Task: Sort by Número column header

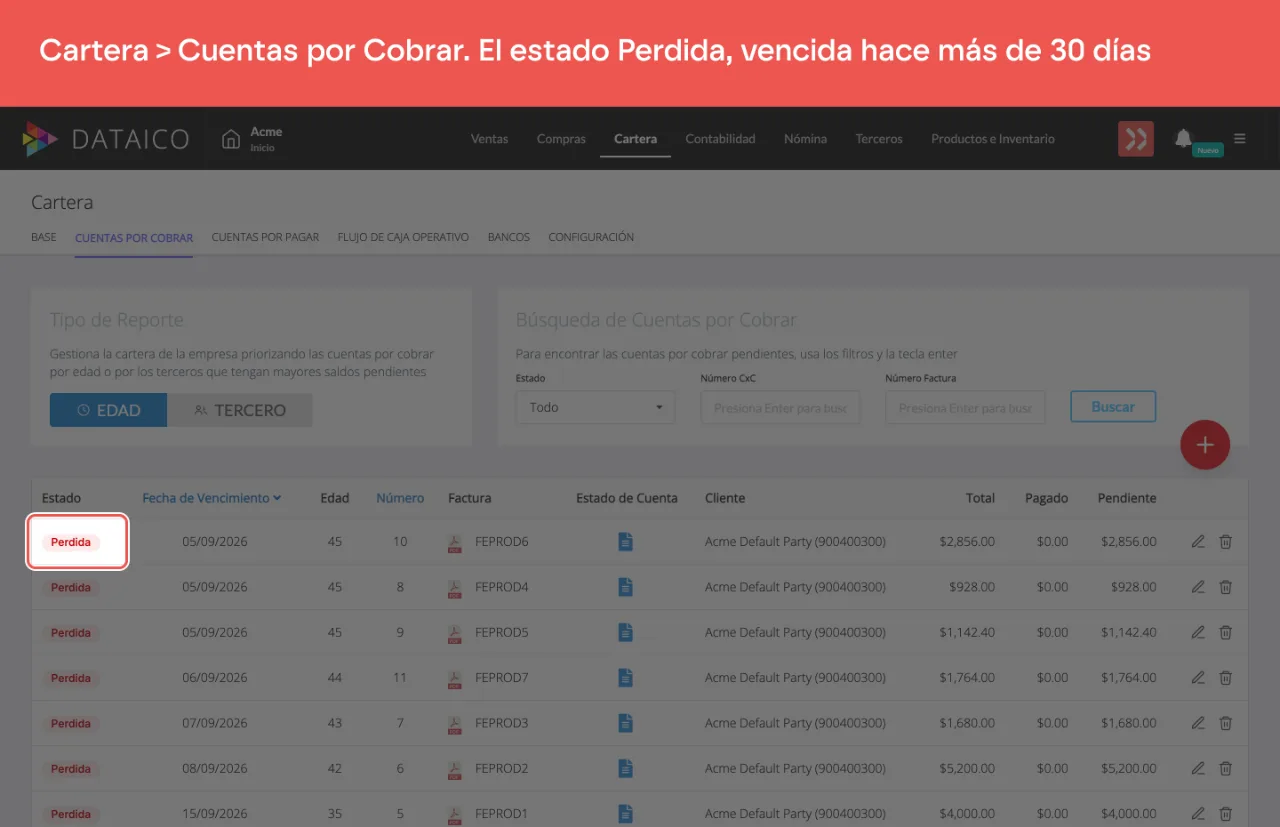Action: point(400,498)
